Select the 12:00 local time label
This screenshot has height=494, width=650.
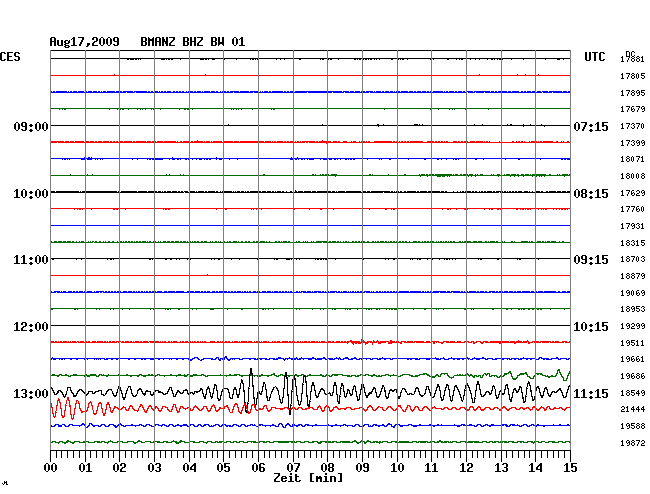(31, 327)
